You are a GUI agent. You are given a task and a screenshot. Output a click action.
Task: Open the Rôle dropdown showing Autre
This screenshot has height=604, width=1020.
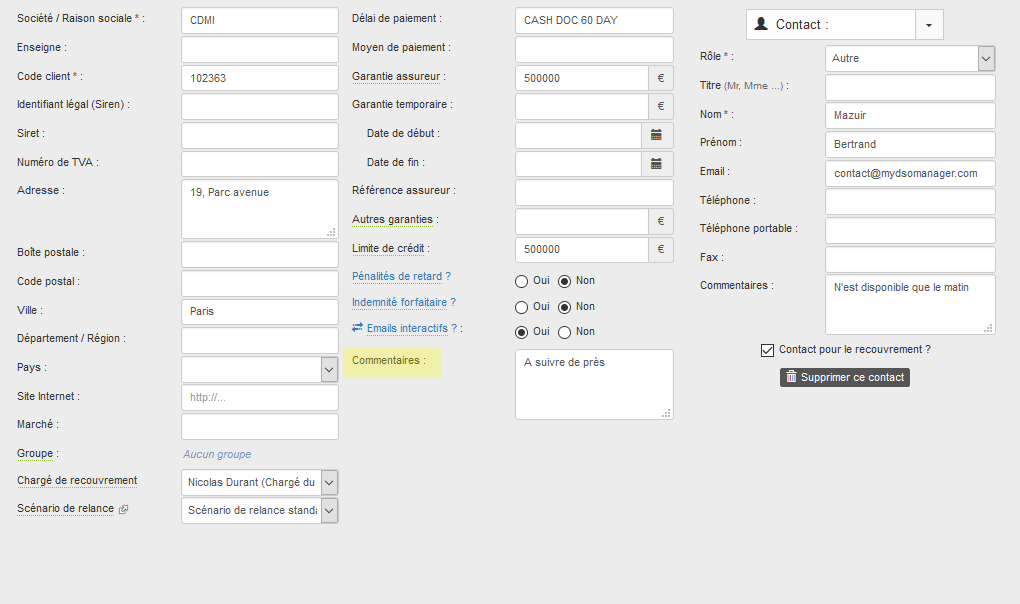[986, 59]
